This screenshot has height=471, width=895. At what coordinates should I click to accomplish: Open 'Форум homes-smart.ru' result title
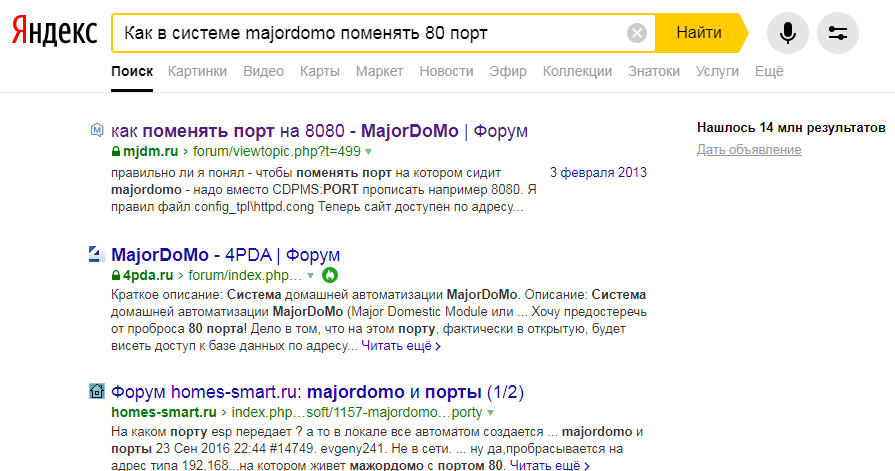(x=317, y=391)
